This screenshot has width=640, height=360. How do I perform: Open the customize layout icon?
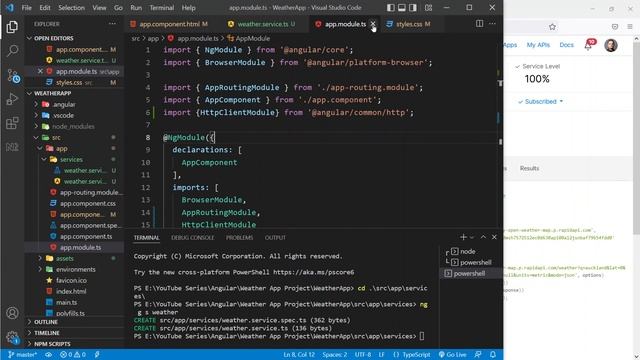pos(429,7)
